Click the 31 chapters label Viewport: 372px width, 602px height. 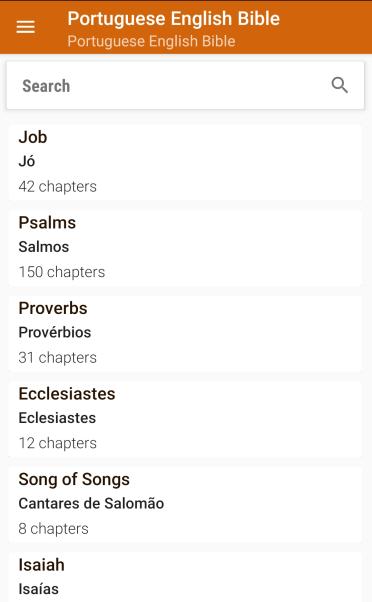pyautogui.click(x=58, y=358)
